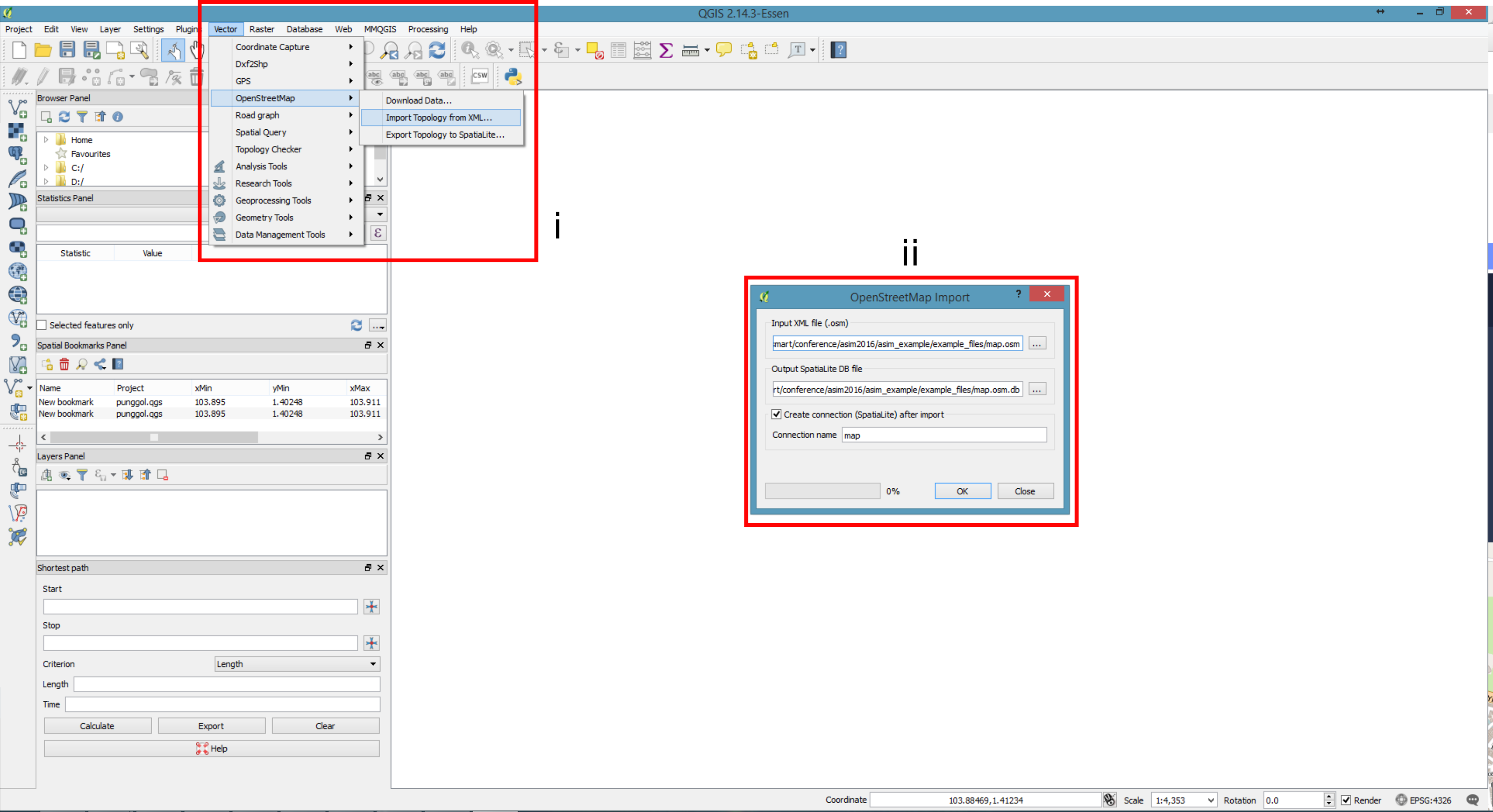This screenshot has height=812, width=1493.
Task: Expand the Home folder in Browser
Action: coord(46,140)
